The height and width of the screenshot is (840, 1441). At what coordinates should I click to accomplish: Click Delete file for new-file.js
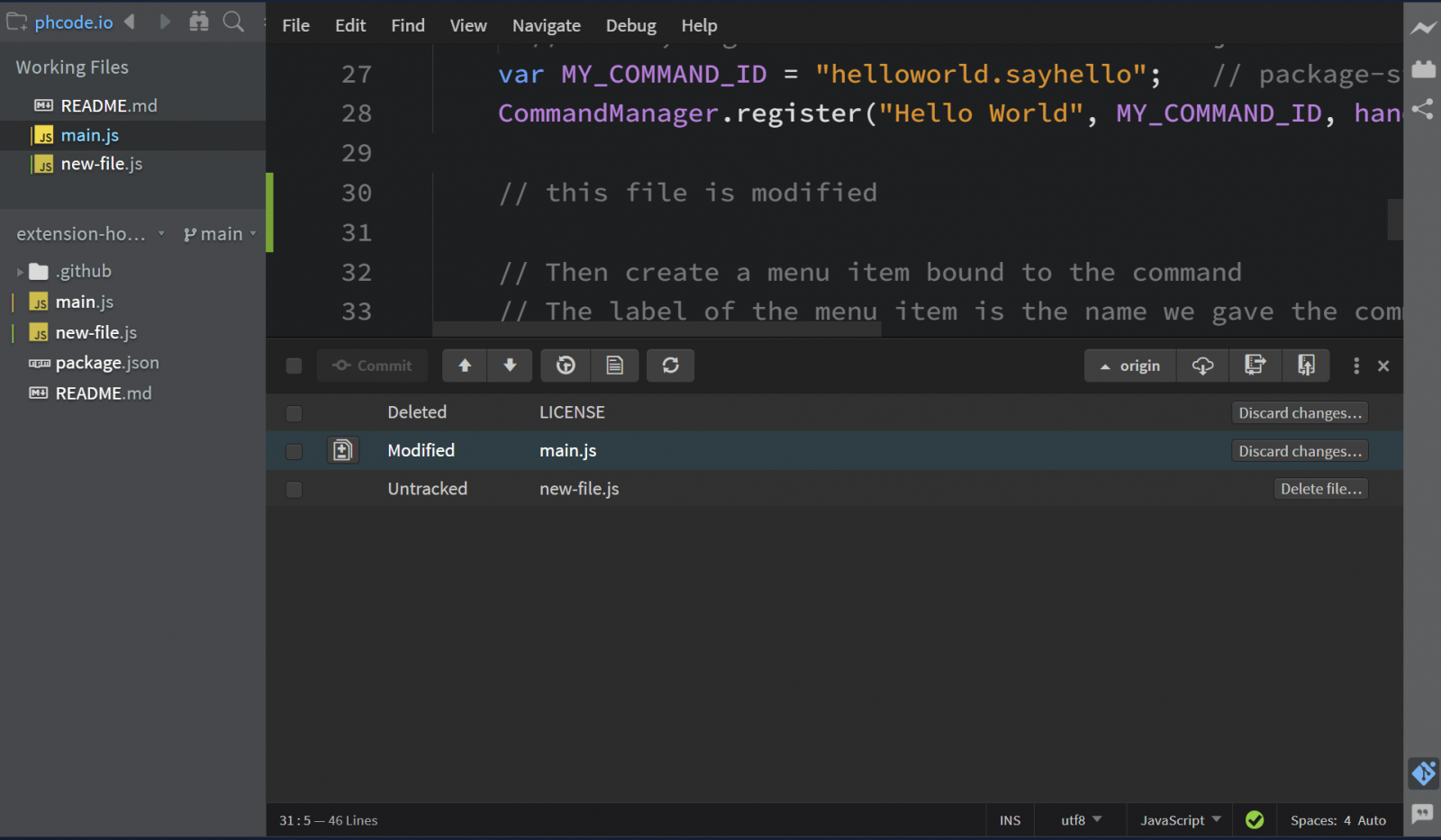point(1320,489)
